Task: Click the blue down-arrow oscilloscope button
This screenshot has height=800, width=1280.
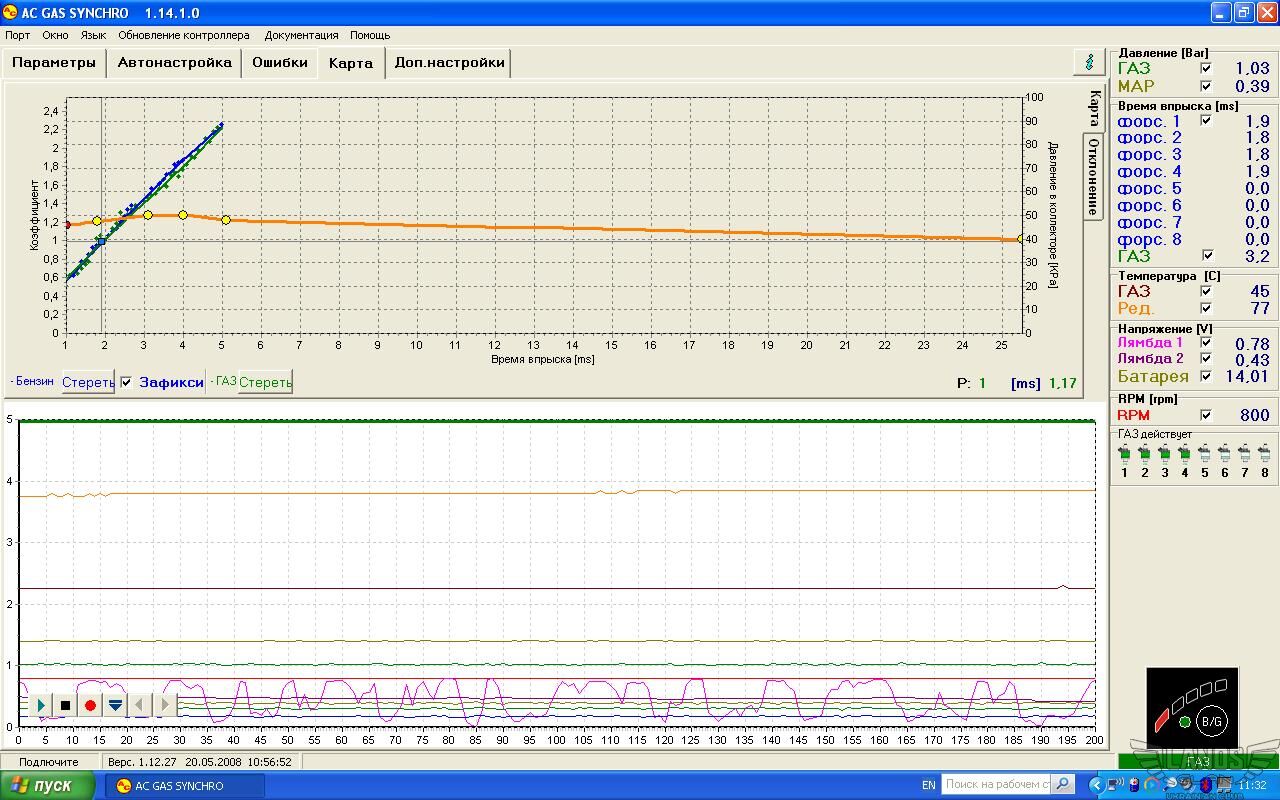Action: click(115, 705)
